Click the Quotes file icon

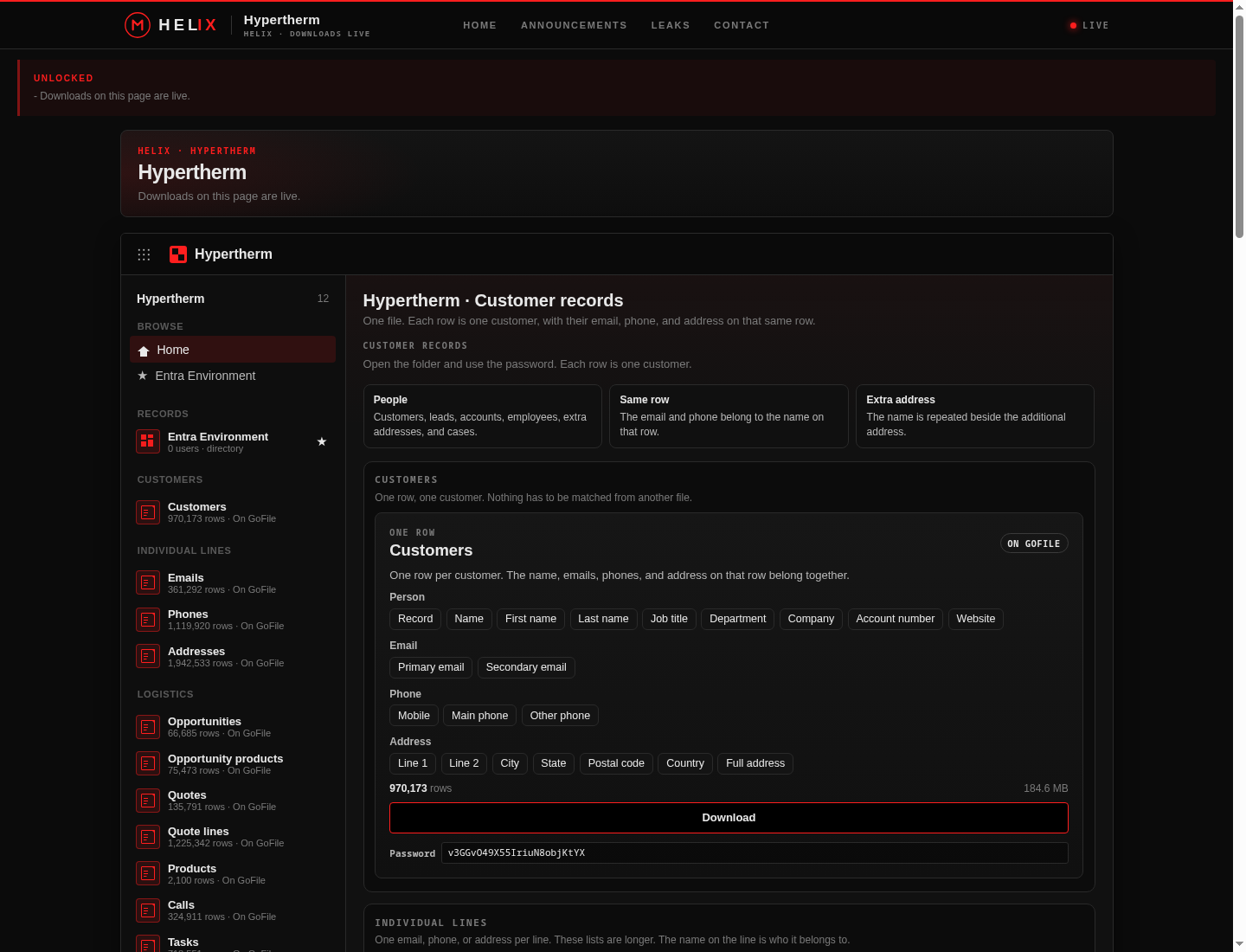click(x=148, y=801)
